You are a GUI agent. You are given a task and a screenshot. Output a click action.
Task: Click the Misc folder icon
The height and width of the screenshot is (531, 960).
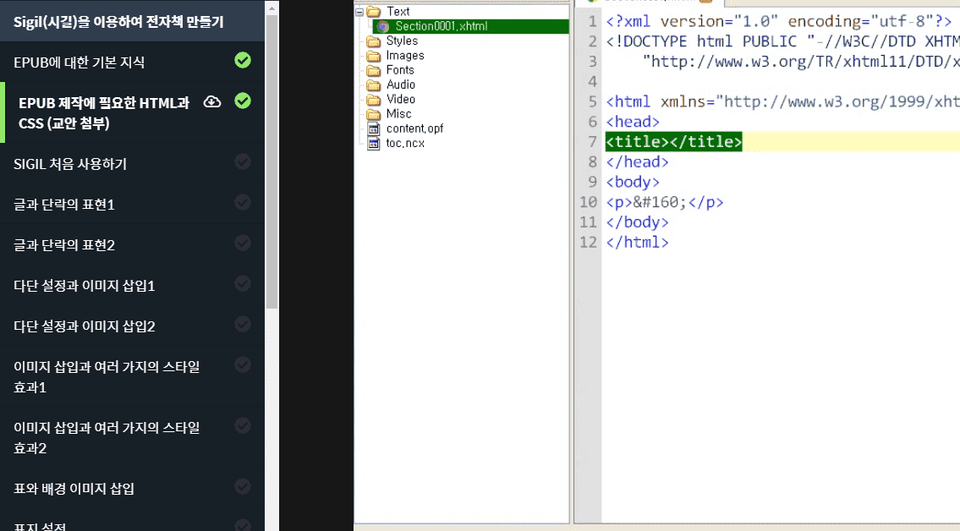pos(373,114)
